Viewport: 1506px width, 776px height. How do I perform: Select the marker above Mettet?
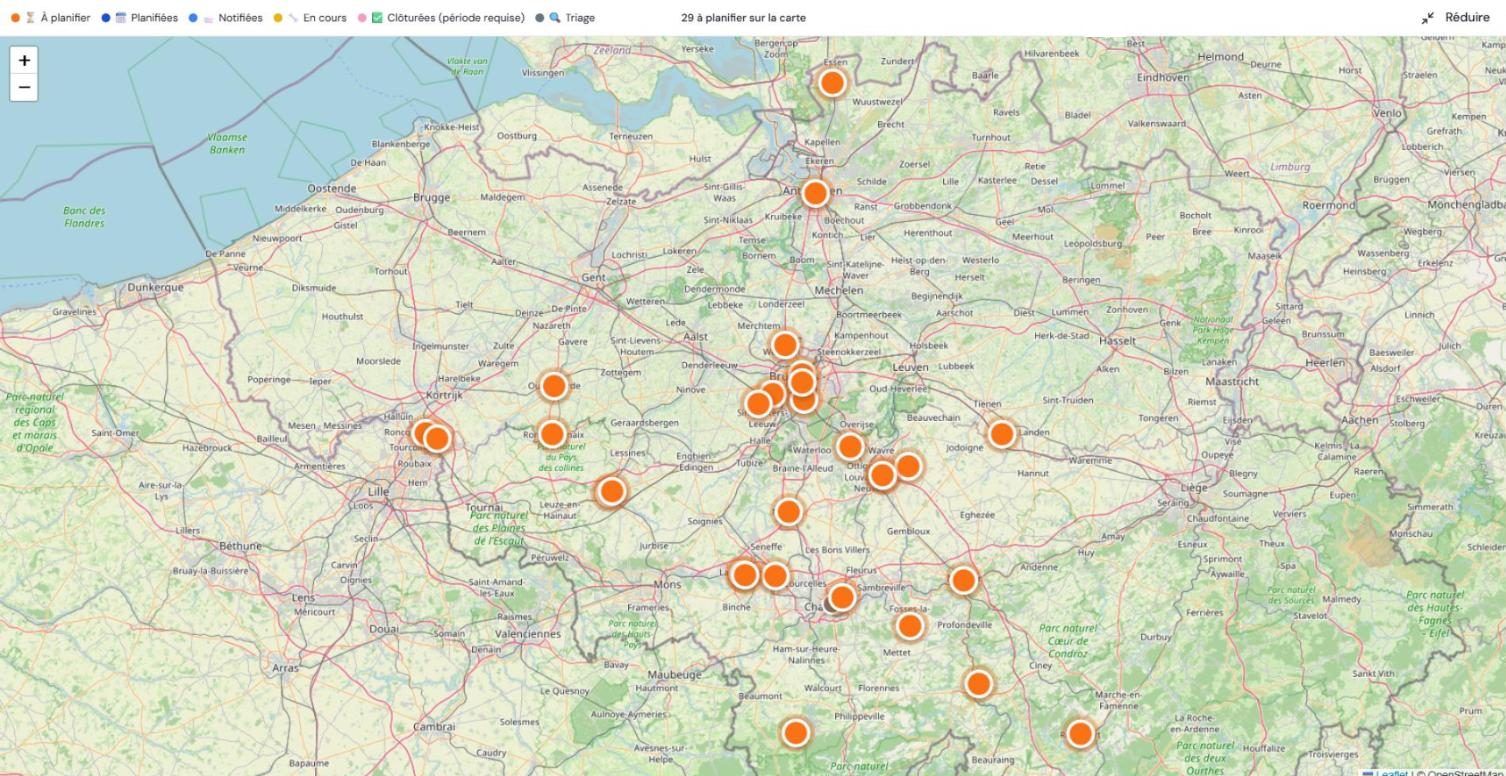point(909,627)
